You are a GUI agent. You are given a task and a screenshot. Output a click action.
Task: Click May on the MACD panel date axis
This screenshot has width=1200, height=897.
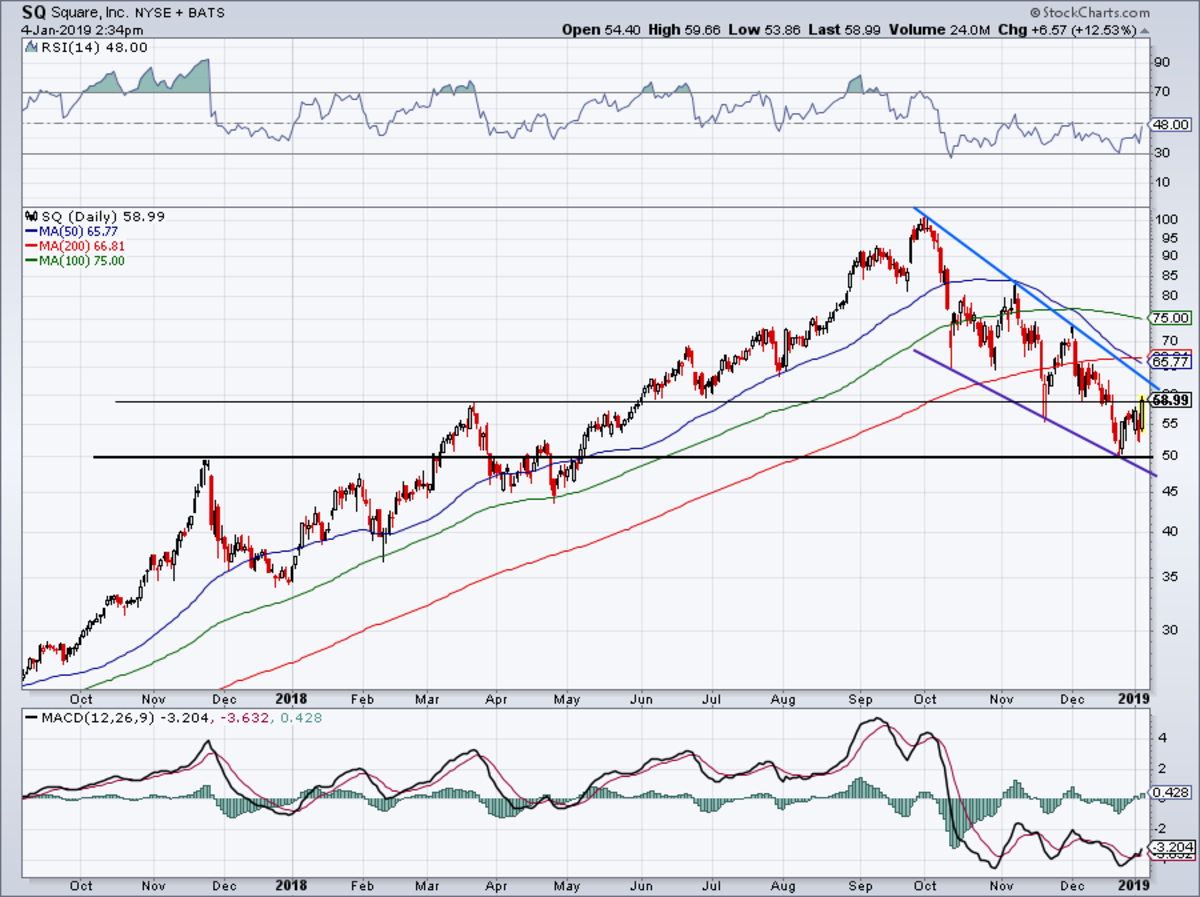coord(569,885)
